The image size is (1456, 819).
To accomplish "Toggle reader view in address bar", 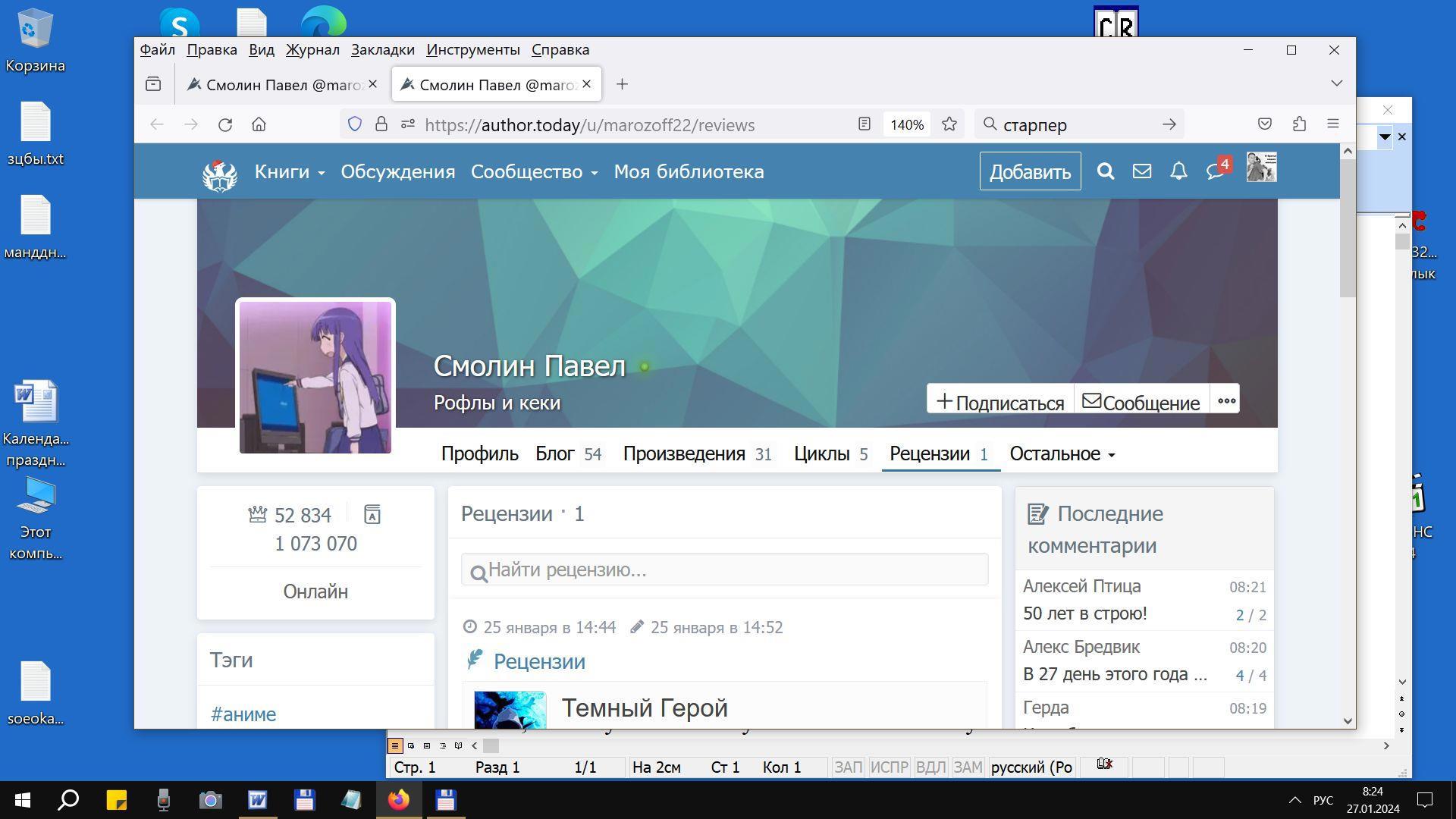I will (x=864, y=124).
